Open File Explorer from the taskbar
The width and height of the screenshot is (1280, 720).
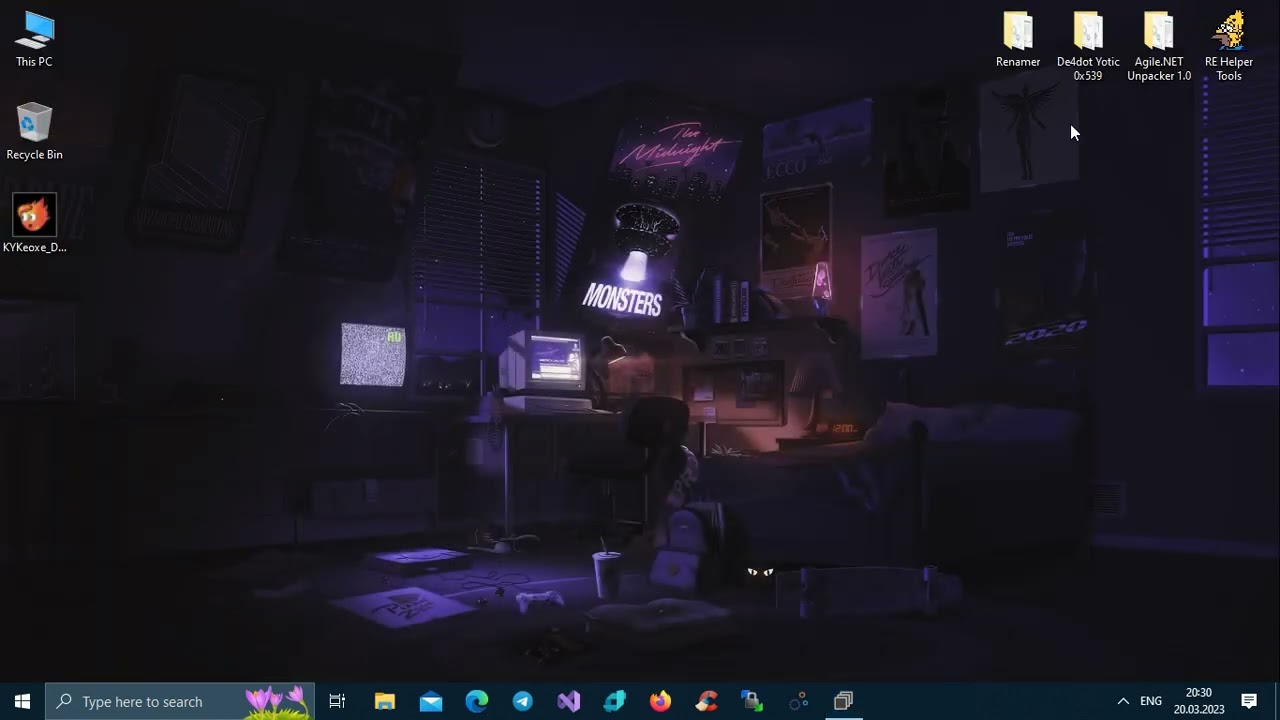click(385, 701)
